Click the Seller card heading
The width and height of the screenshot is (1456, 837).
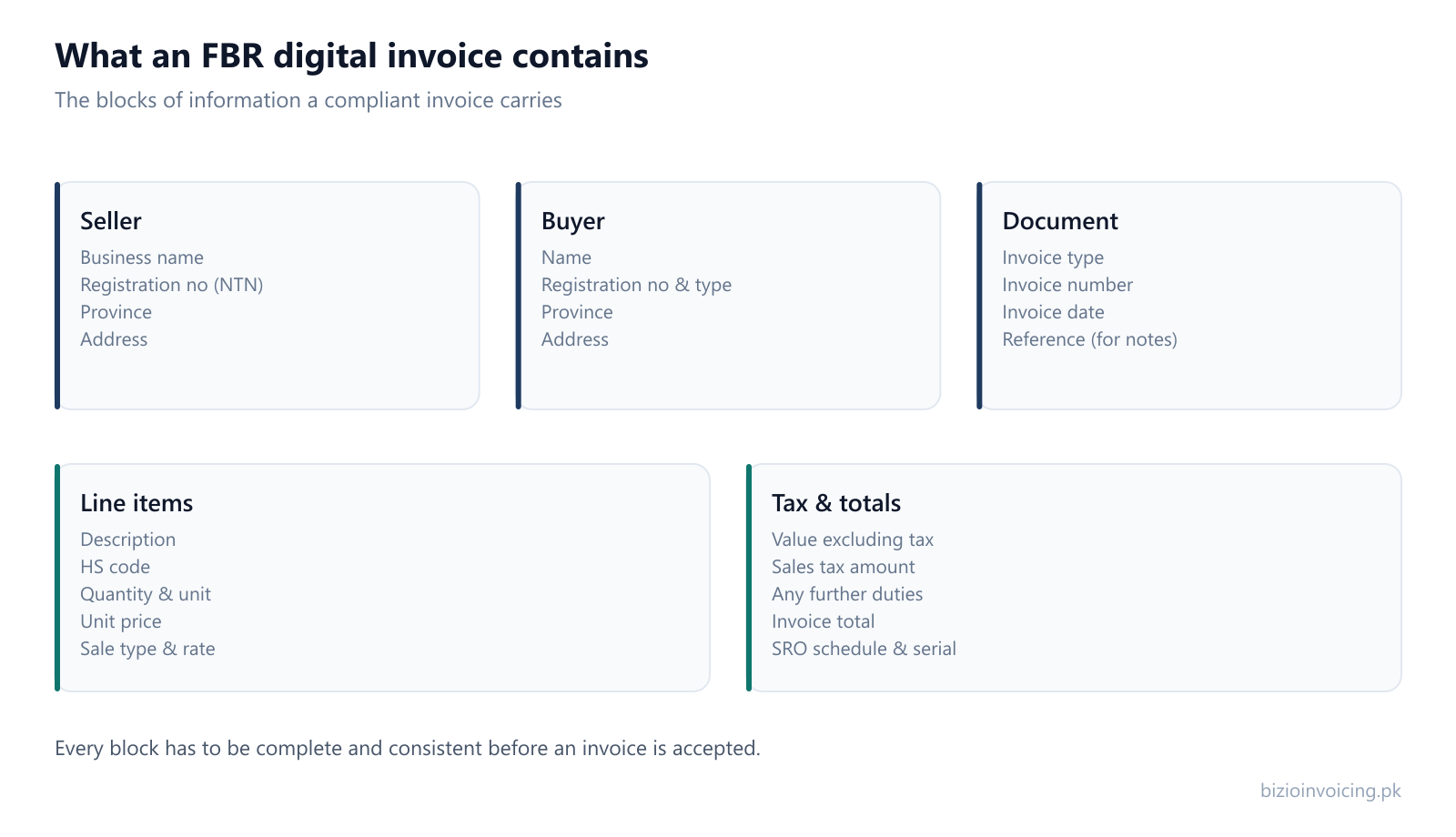pyautogui.click(x=111, y=221)
